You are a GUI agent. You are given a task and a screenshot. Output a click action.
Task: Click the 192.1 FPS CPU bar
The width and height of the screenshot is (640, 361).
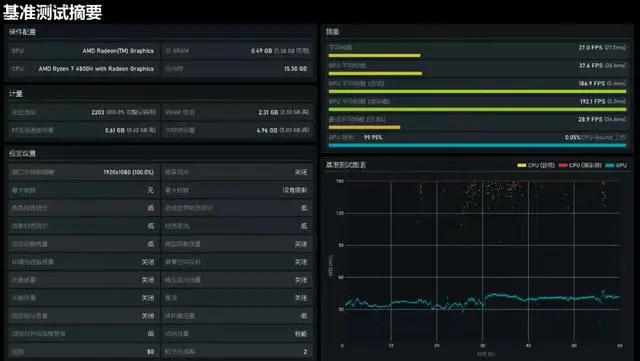[477, 109]
